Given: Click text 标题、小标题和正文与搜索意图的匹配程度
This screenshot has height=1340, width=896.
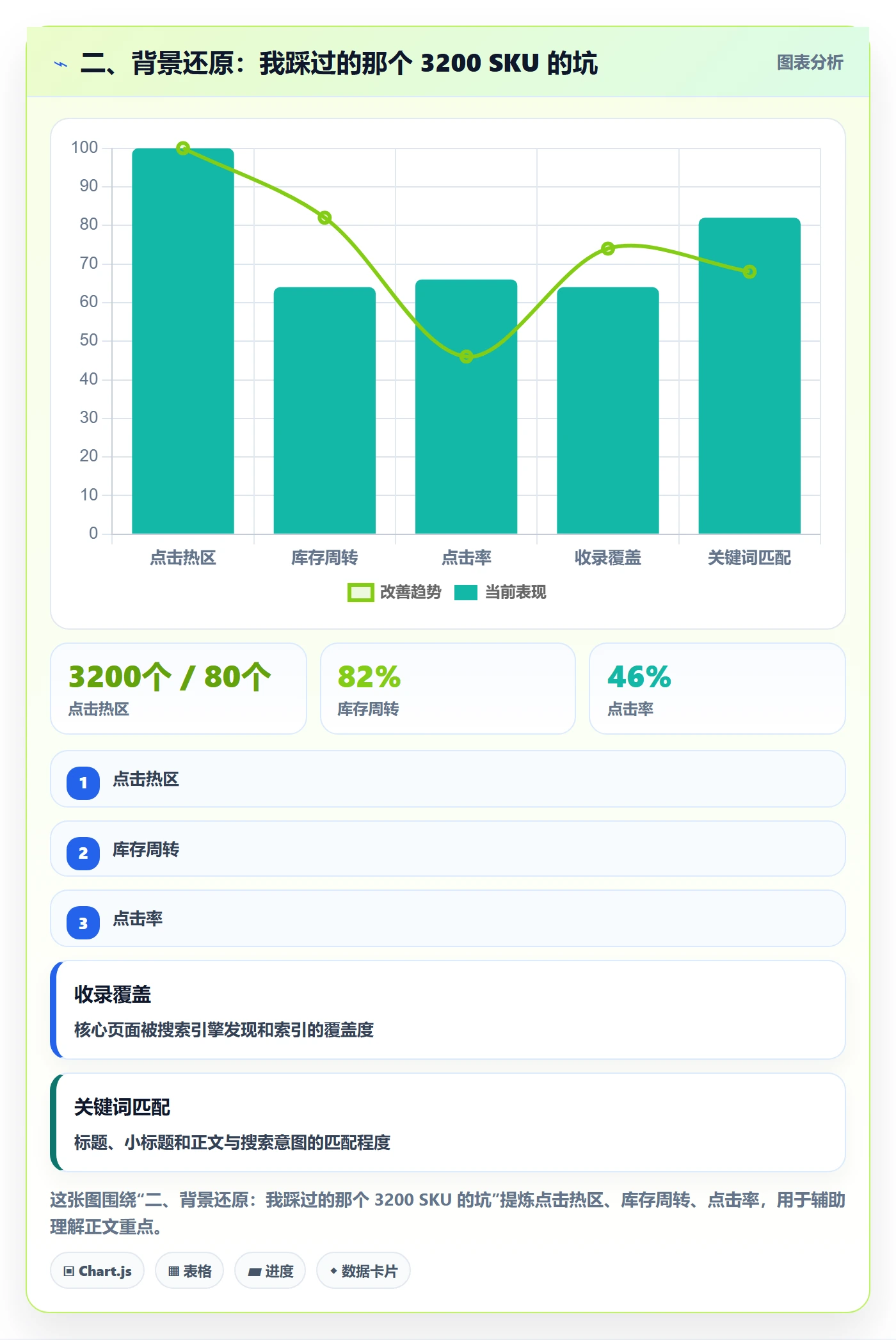Looking at the screenshot, I should coord(232,1143).
